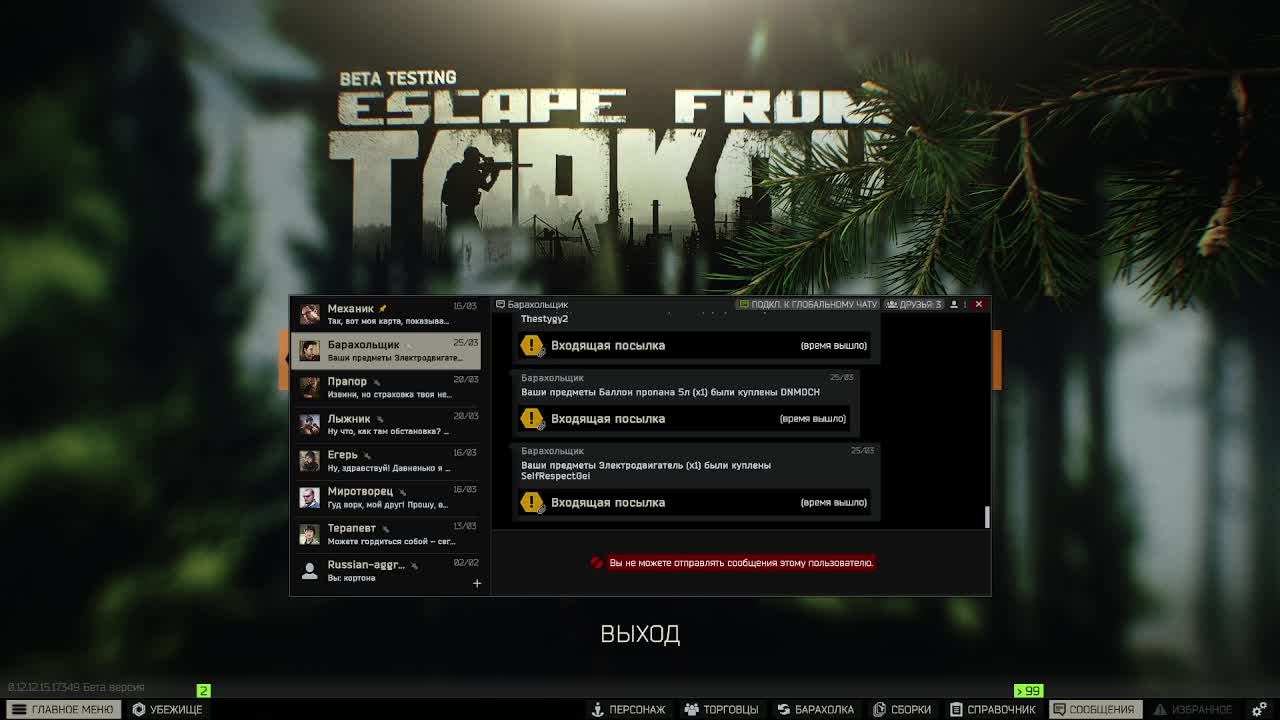Screen dimensions: 1280x720
Task: Click Входящая посылка under Баллон пропана message
Action: [608, 419]
